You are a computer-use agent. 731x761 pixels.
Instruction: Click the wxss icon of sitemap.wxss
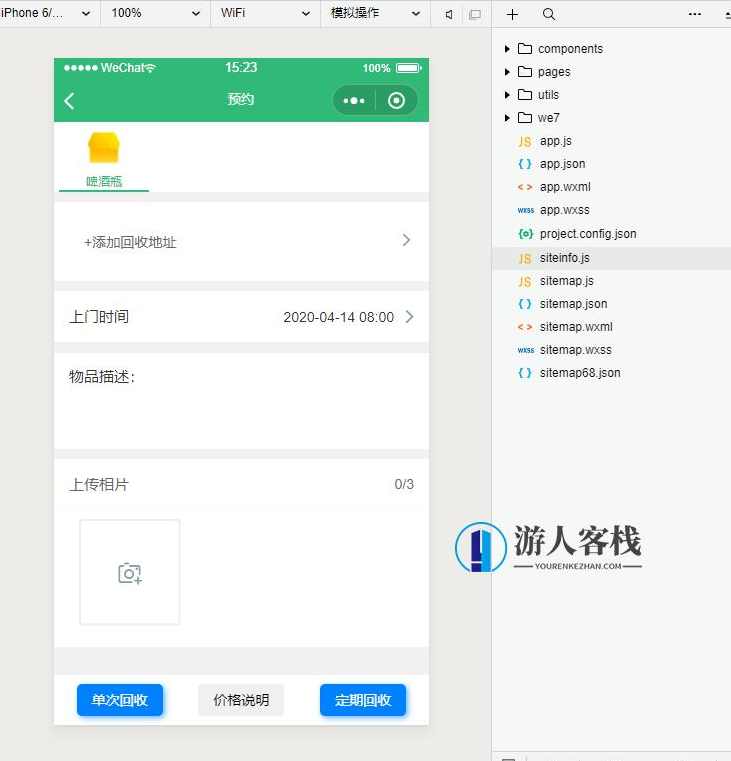pos(525,350)
